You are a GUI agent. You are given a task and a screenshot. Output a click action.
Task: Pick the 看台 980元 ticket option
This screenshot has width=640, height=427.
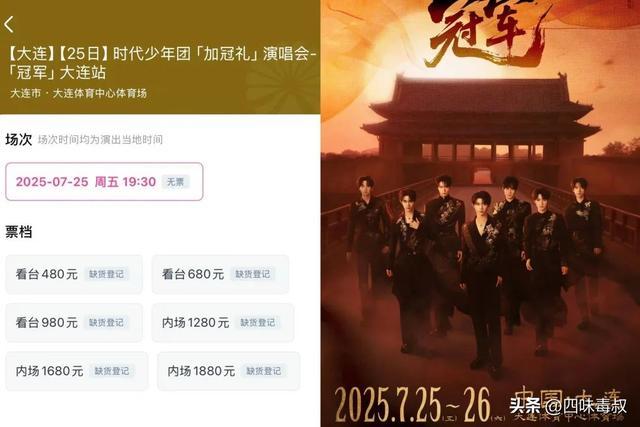point(74,322)
